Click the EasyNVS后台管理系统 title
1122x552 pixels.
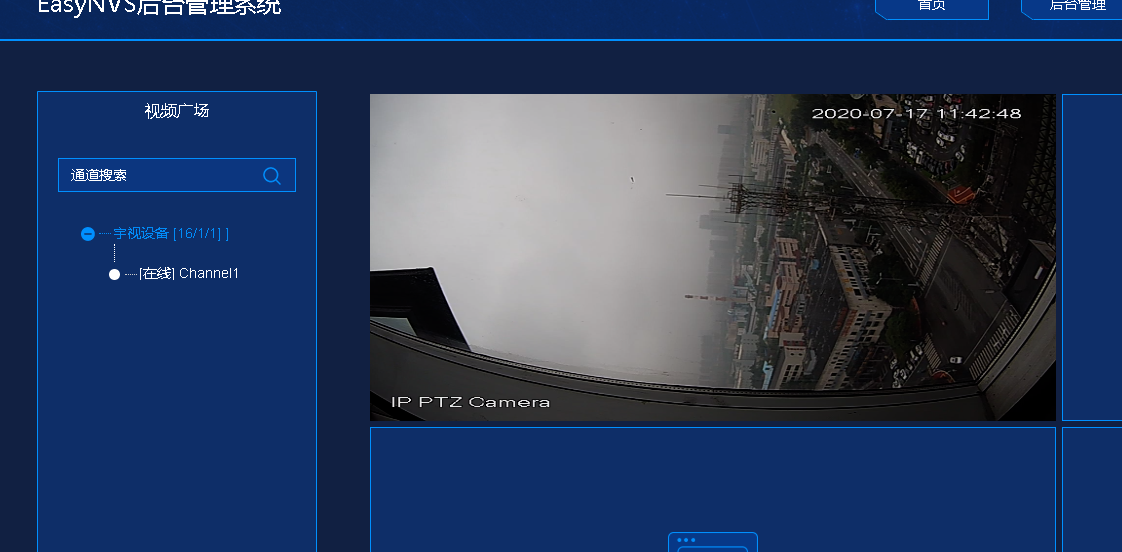(x=159, y=7)
